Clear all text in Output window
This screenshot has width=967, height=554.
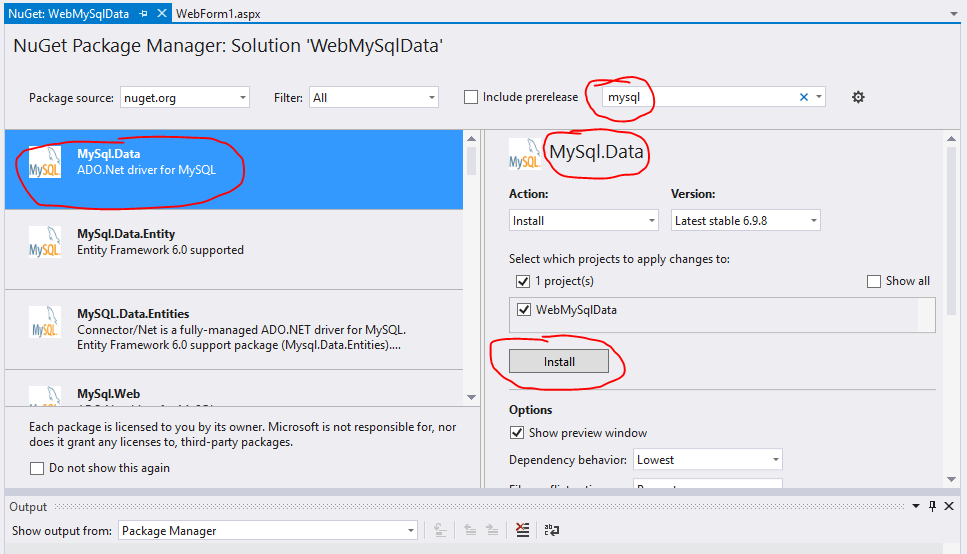point(522,531)
